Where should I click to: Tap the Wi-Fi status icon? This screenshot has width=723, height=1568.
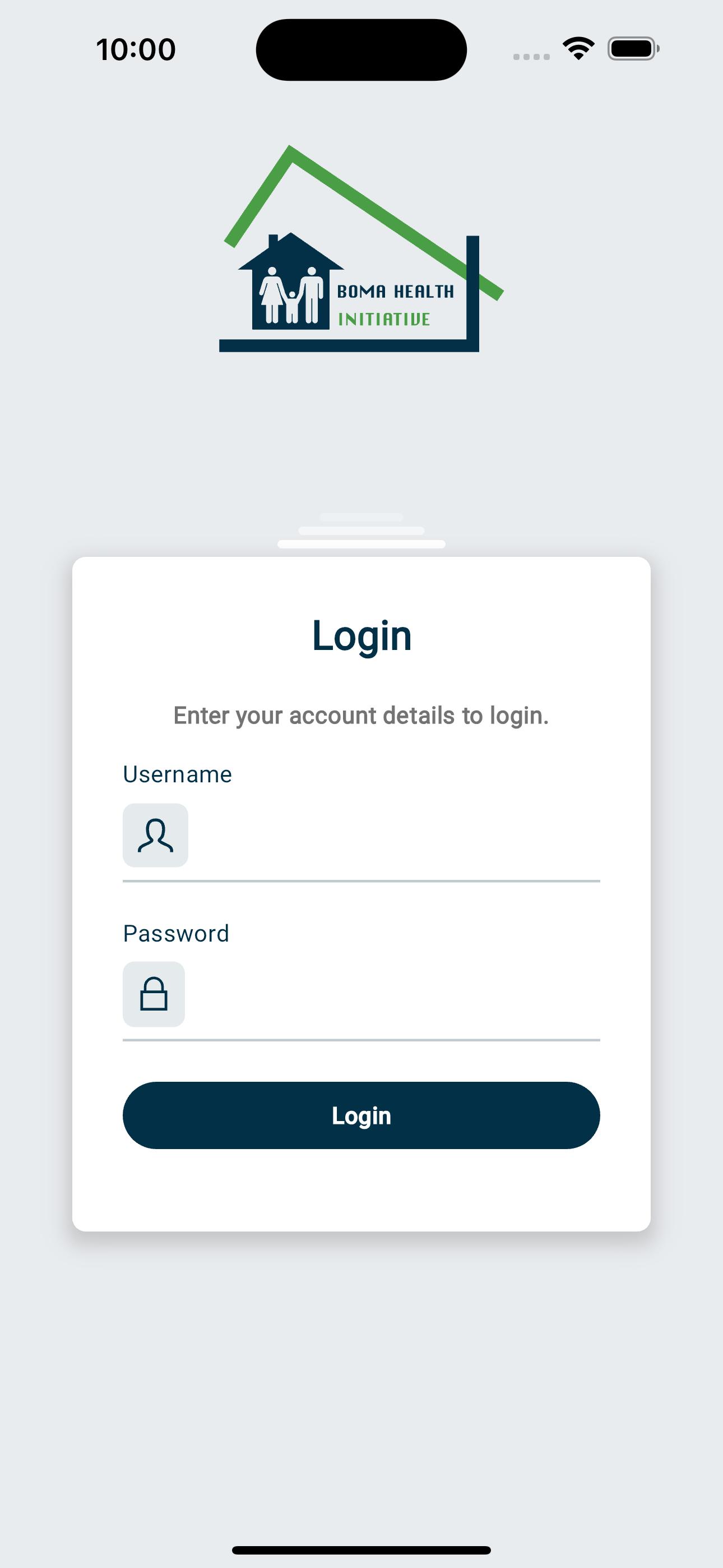(578, 49)
